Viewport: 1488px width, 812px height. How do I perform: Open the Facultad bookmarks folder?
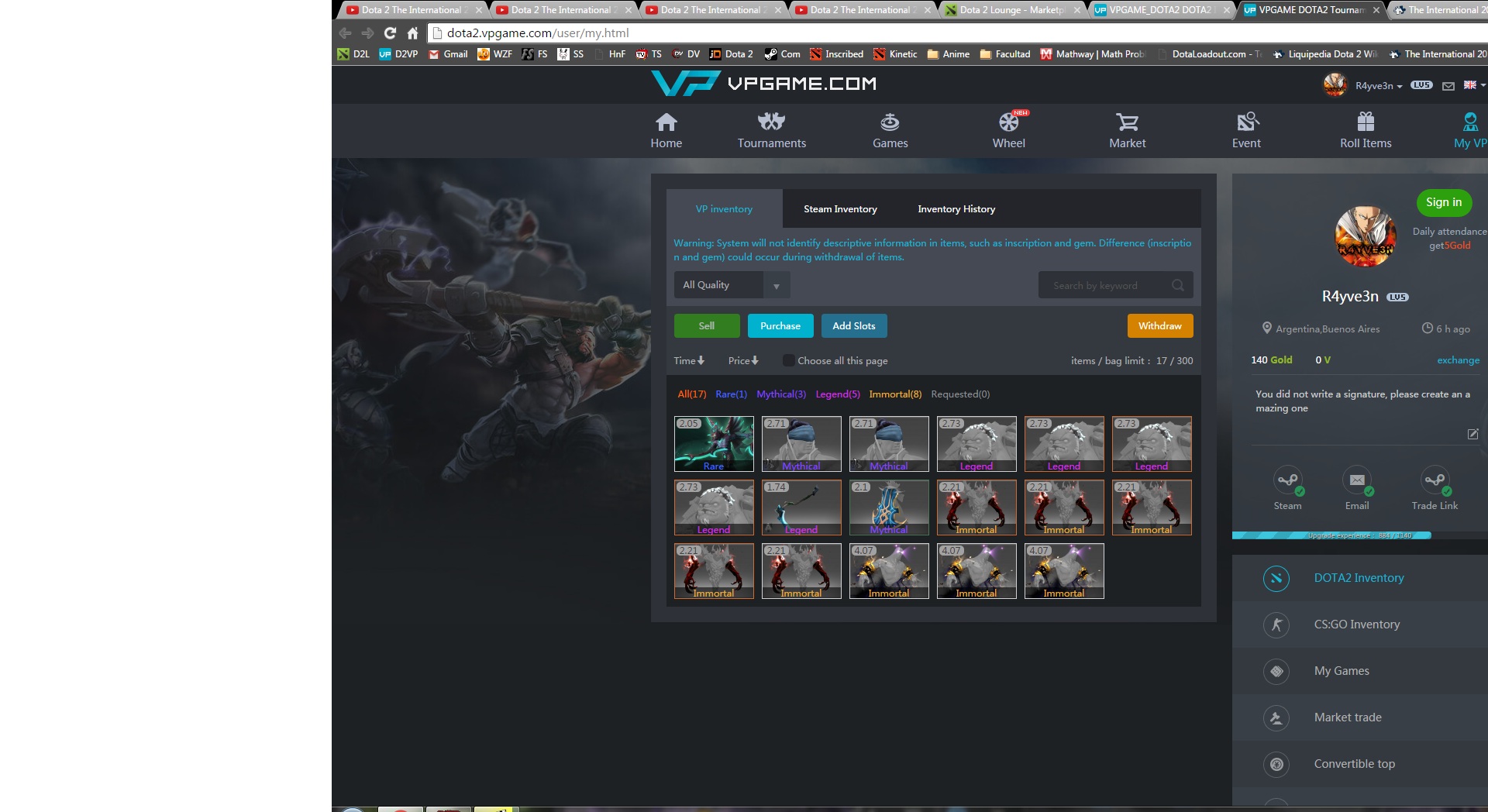(1005, 54)
